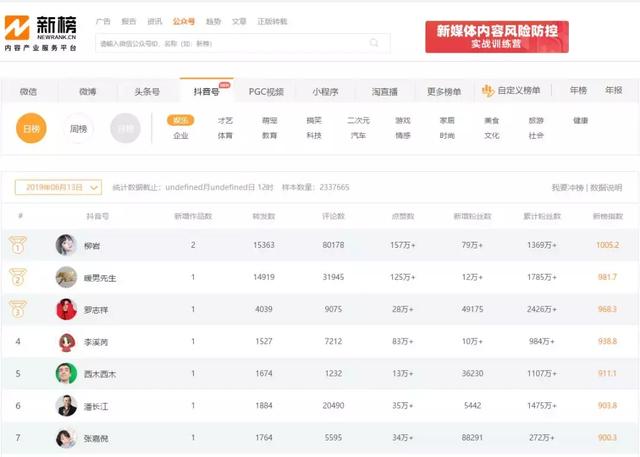Open 罗志祥's avatar
640x457 pixels.
(66, 309)
